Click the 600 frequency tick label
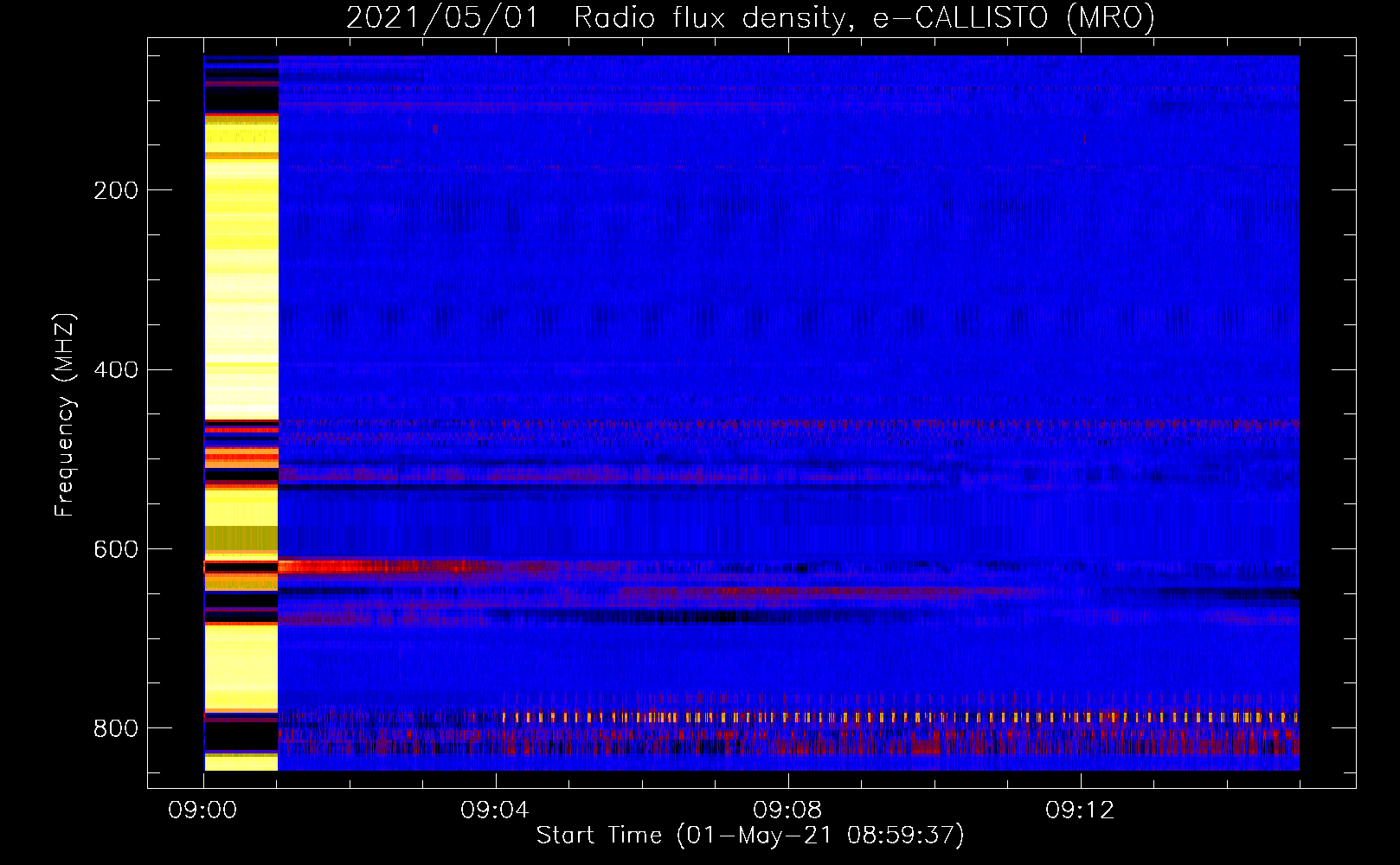The width and height of the screenshot is (1400, 865). [x=116, y=550]
